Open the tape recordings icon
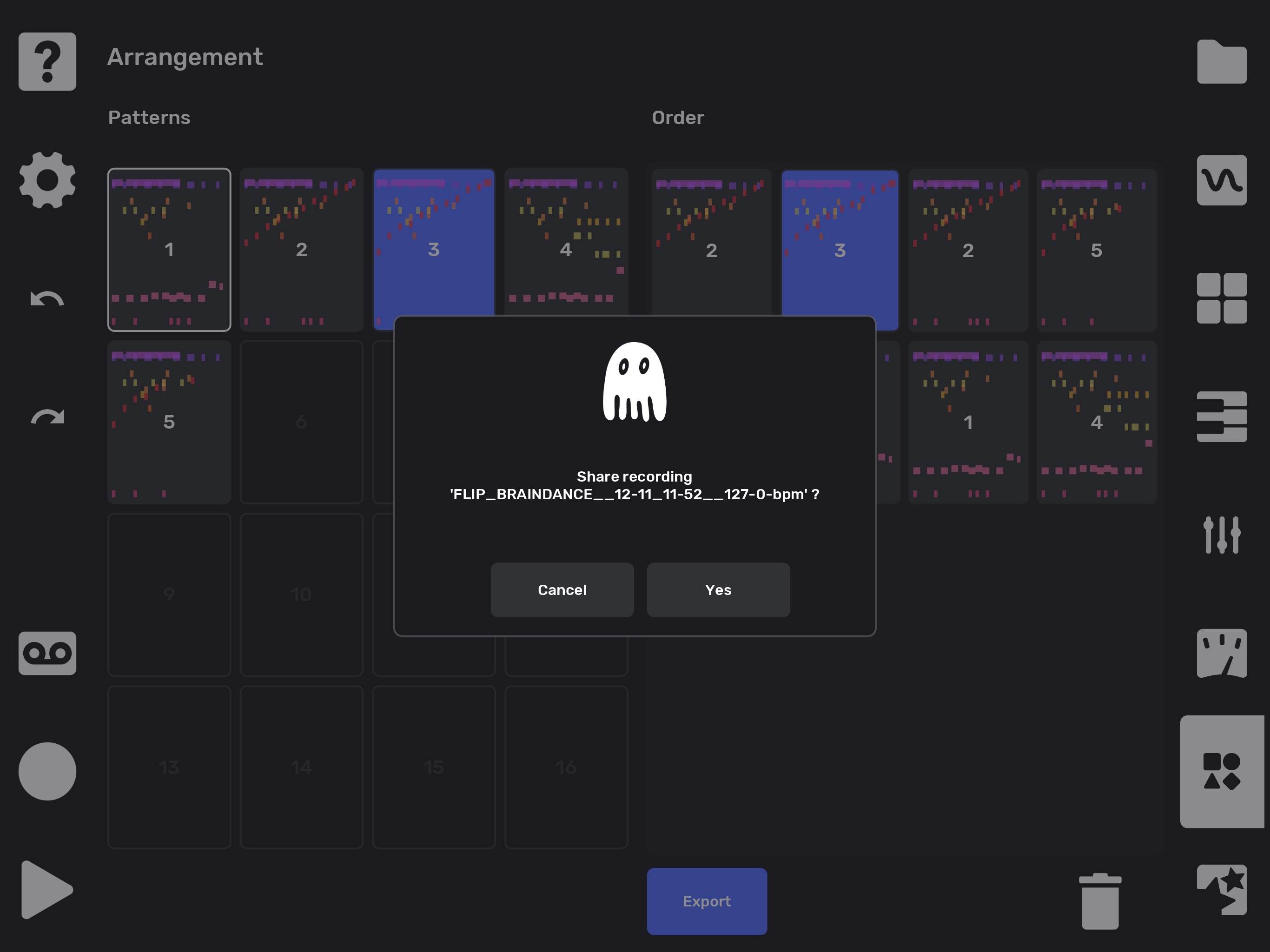 [x=47, y=654]
